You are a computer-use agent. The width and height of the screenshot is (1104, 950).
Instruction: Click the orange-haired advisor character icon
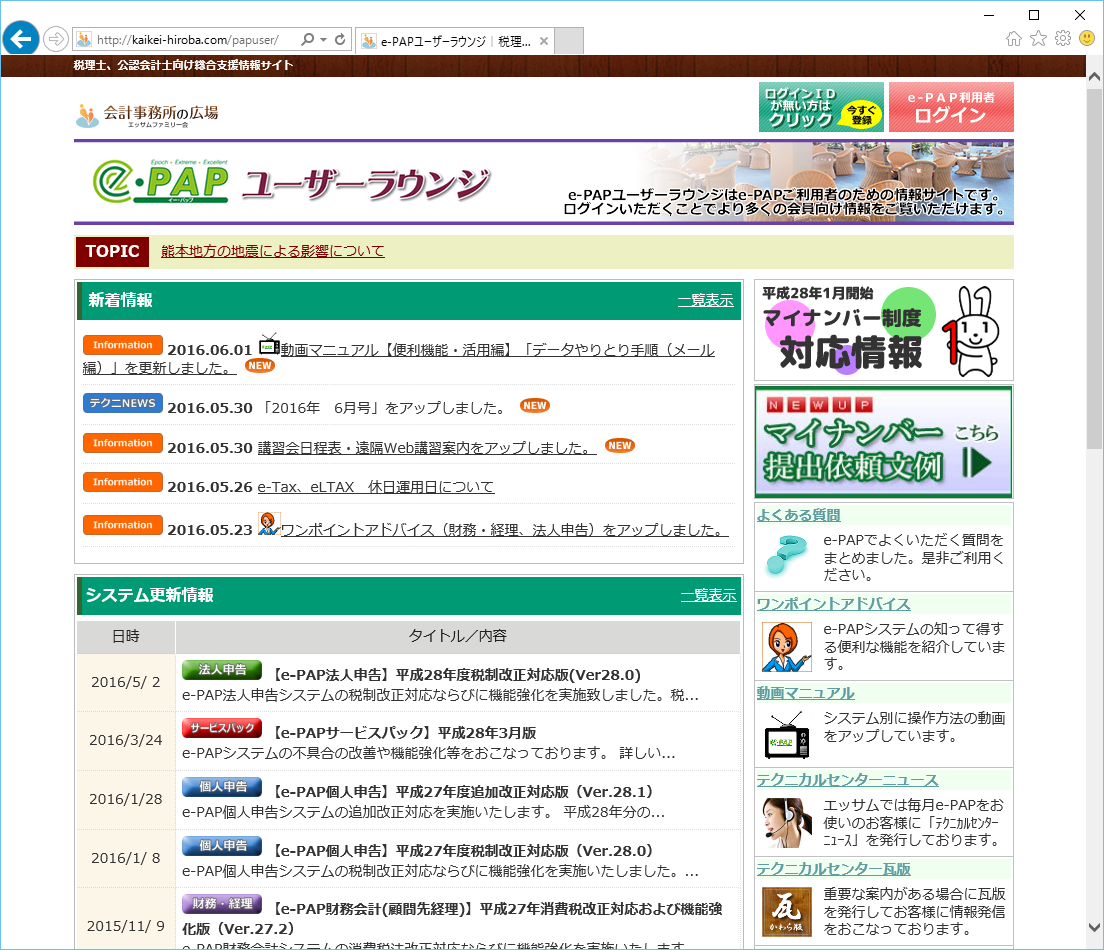click(786, 647)
